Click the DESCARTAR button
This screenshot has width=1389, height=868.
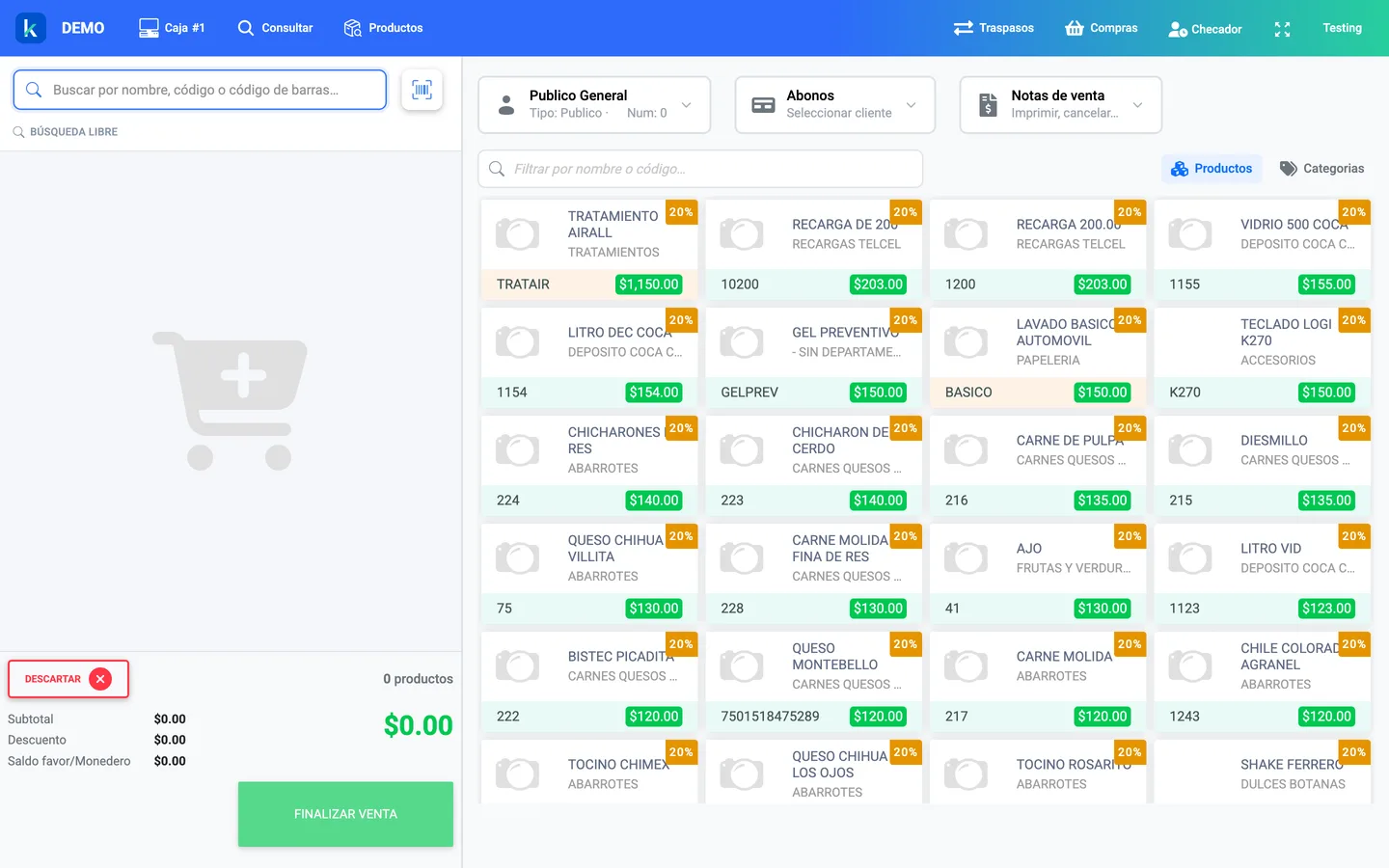(x=68, y=679)
